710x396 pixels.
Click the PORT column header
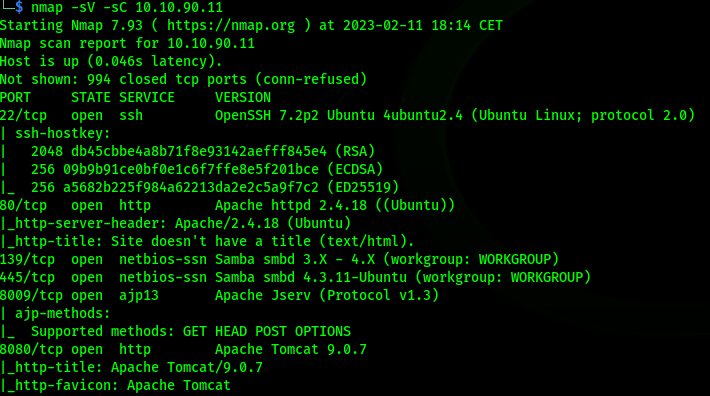coord(15,97)
